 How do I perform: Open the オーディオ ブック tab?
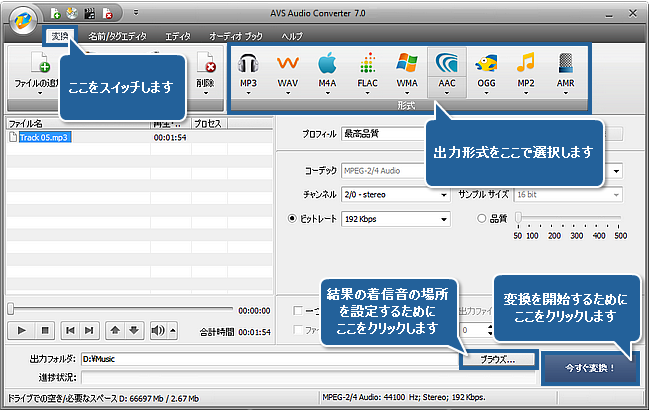(236, 36)
